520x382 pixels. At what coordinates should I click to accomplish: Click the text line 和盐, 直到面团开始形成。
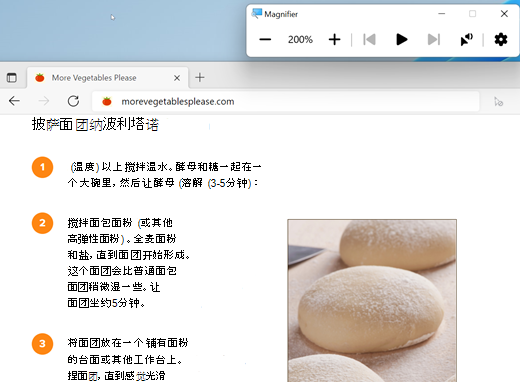tap(129, 255)
